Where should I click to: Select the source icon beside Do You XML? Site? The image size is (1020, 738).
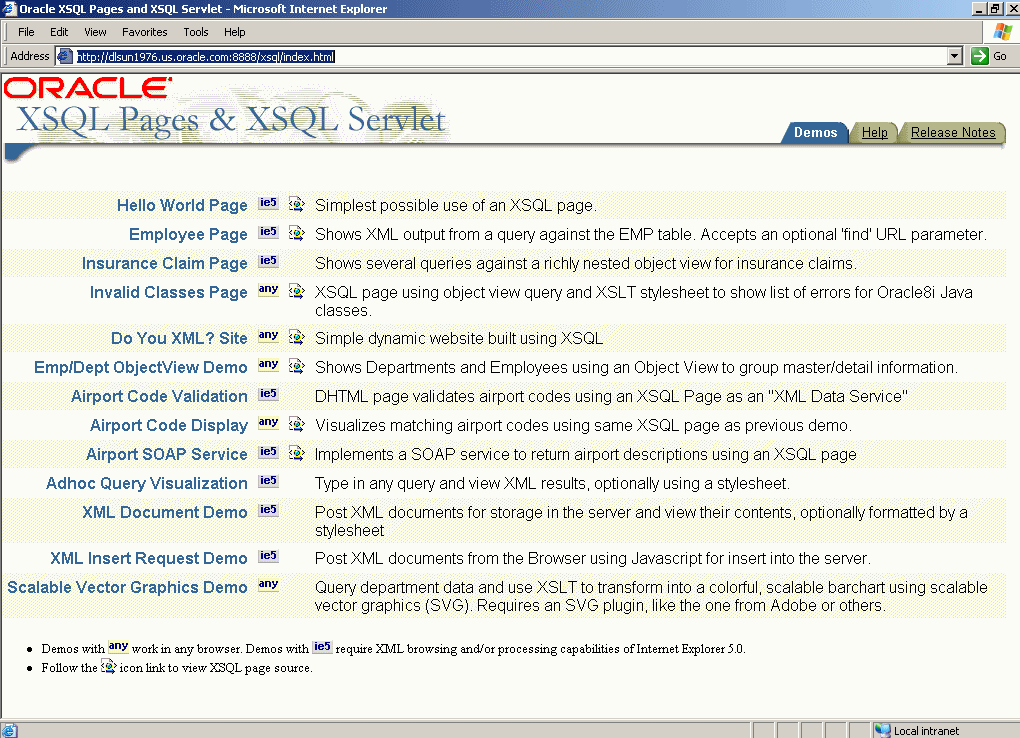[296, 337]
